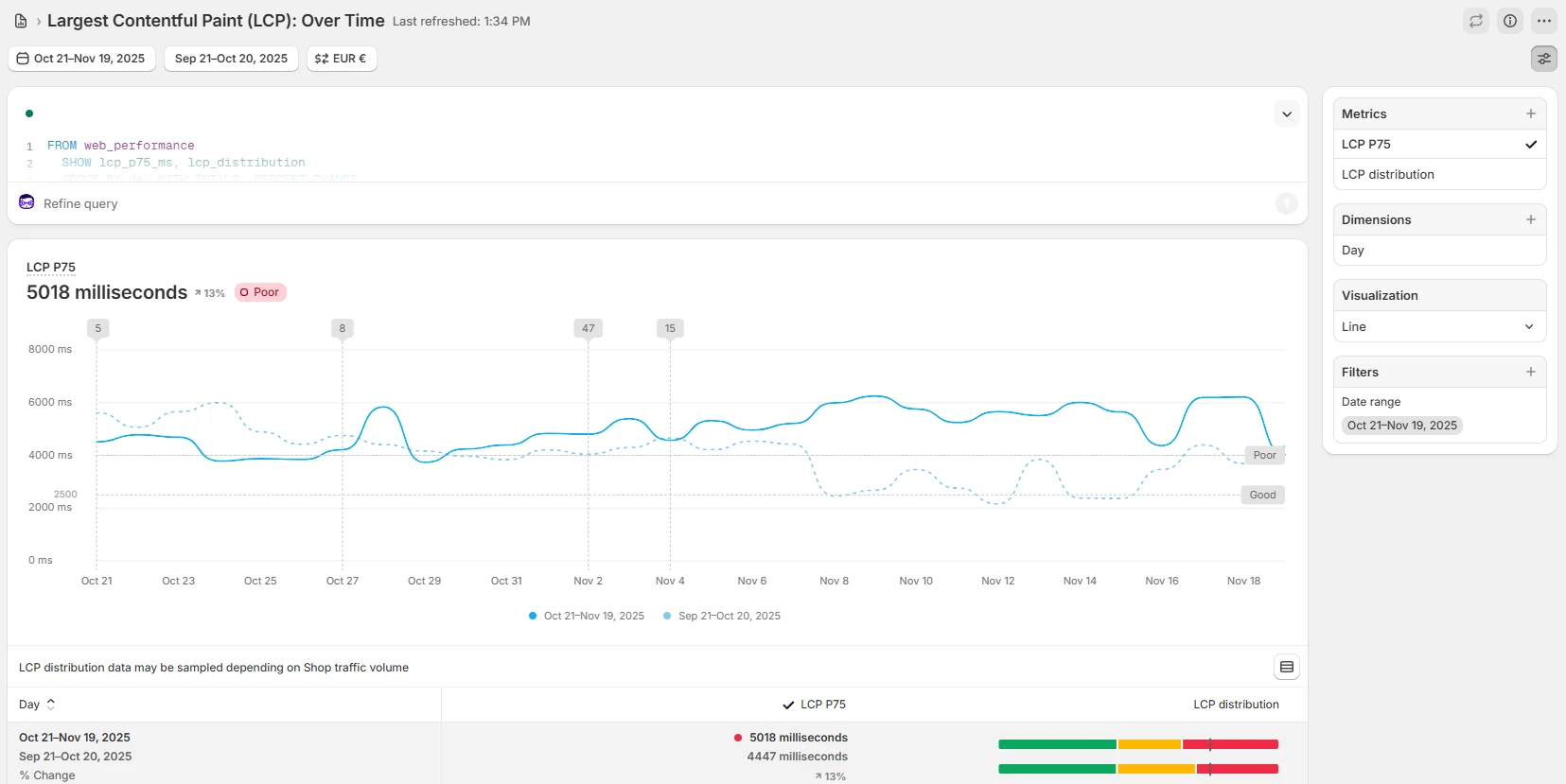Click the current period LCP distribution bar
The width and height of the screenshot is (1566, 784).
[1138, 744]
